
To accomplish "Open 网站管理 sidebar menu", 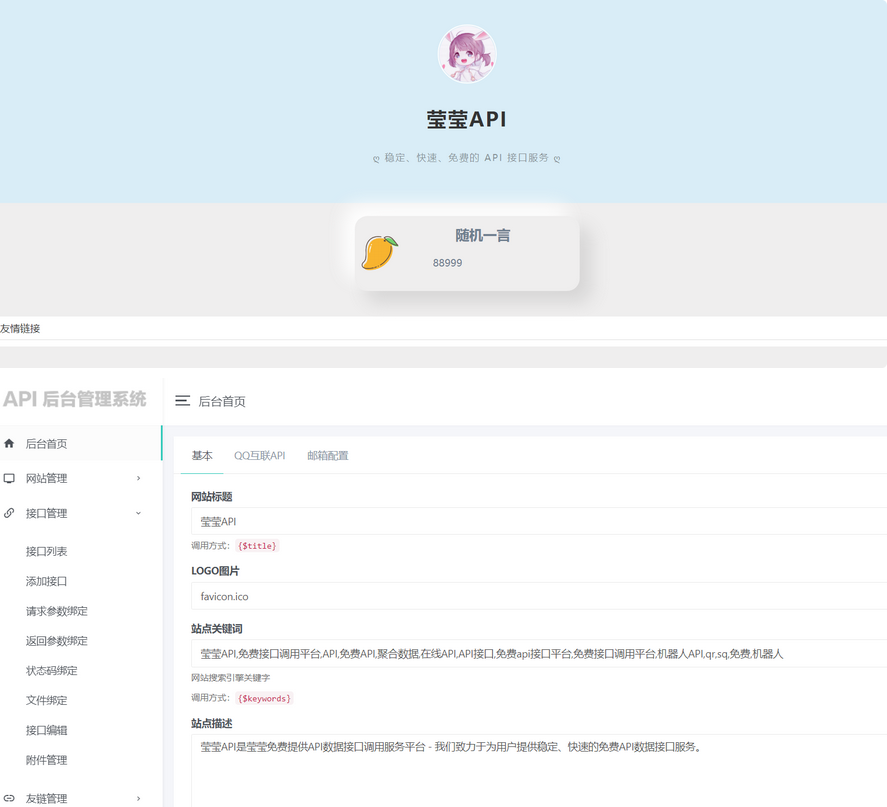I will tap(46, 478).
